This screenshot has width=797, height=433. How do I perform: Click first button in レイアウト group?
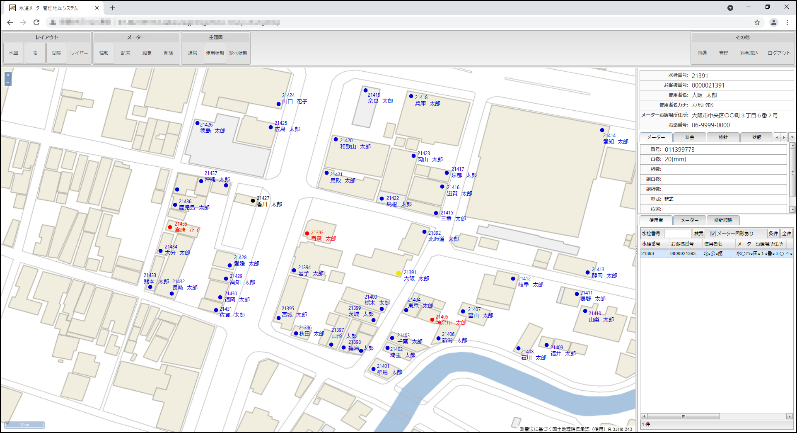pos(14,53)
